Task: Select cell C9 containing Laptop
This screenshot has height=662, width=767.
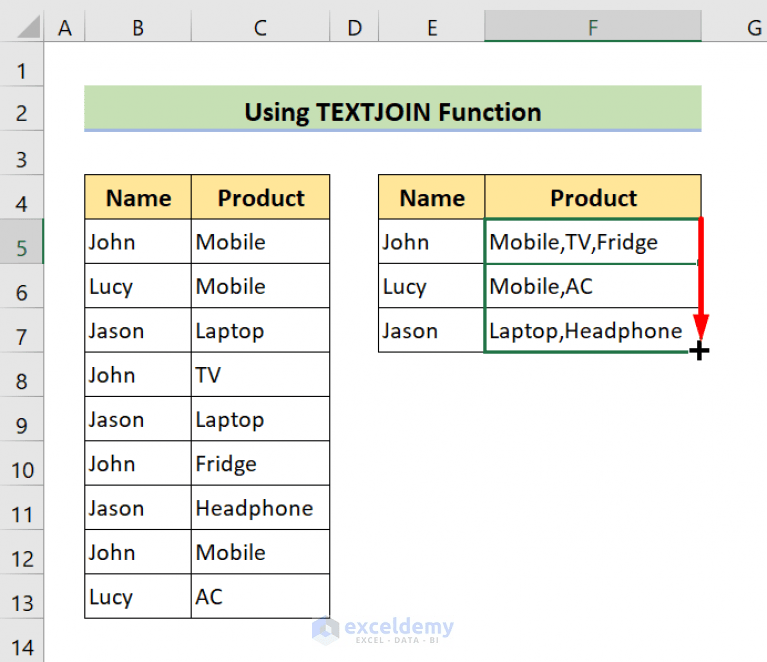Action: pyautogui.click(x=260, y=419)
